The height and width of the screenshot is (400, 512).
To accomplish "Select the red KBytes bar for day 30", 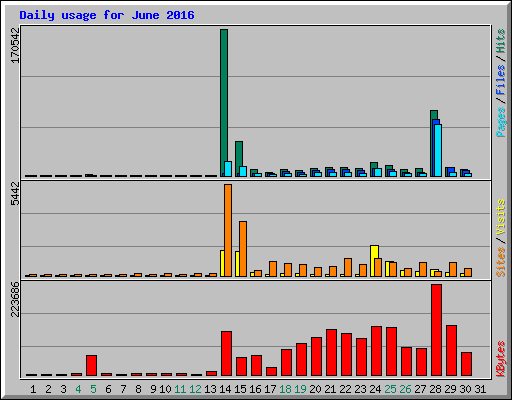I will click(x=466, y=364).
